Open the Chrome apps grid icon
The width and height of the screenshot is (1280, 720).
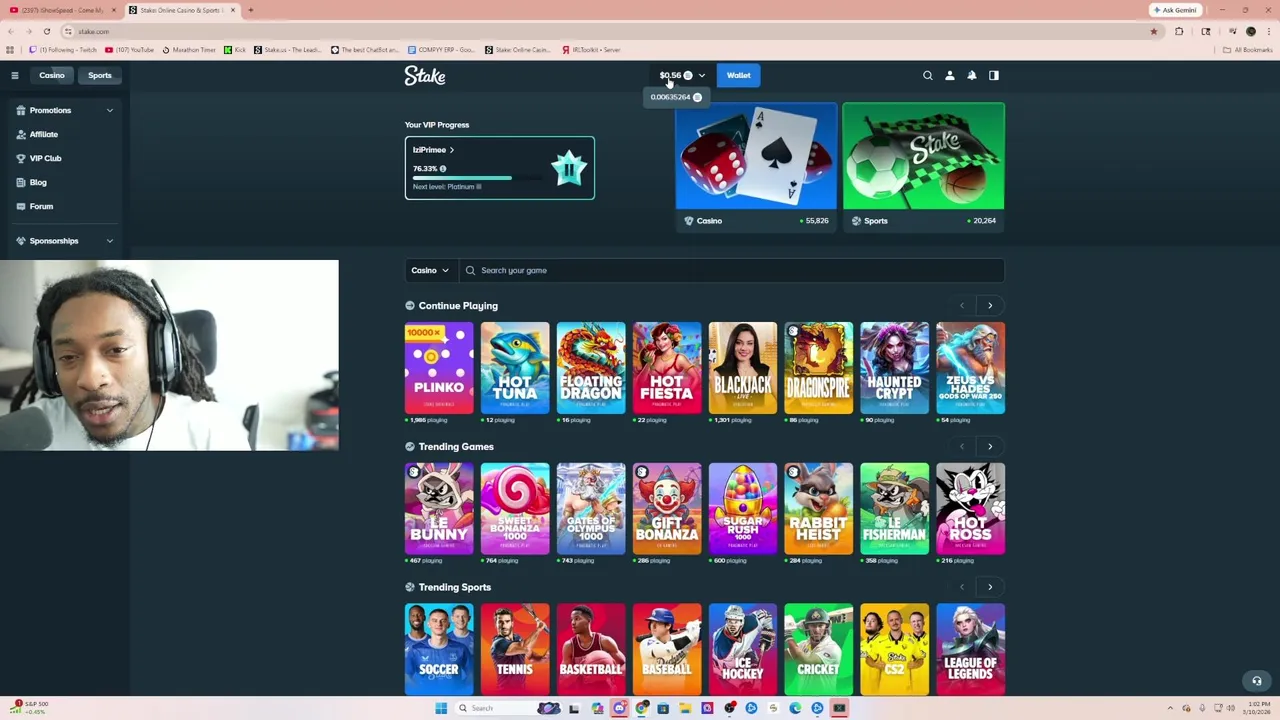click(x=10, y=49)
